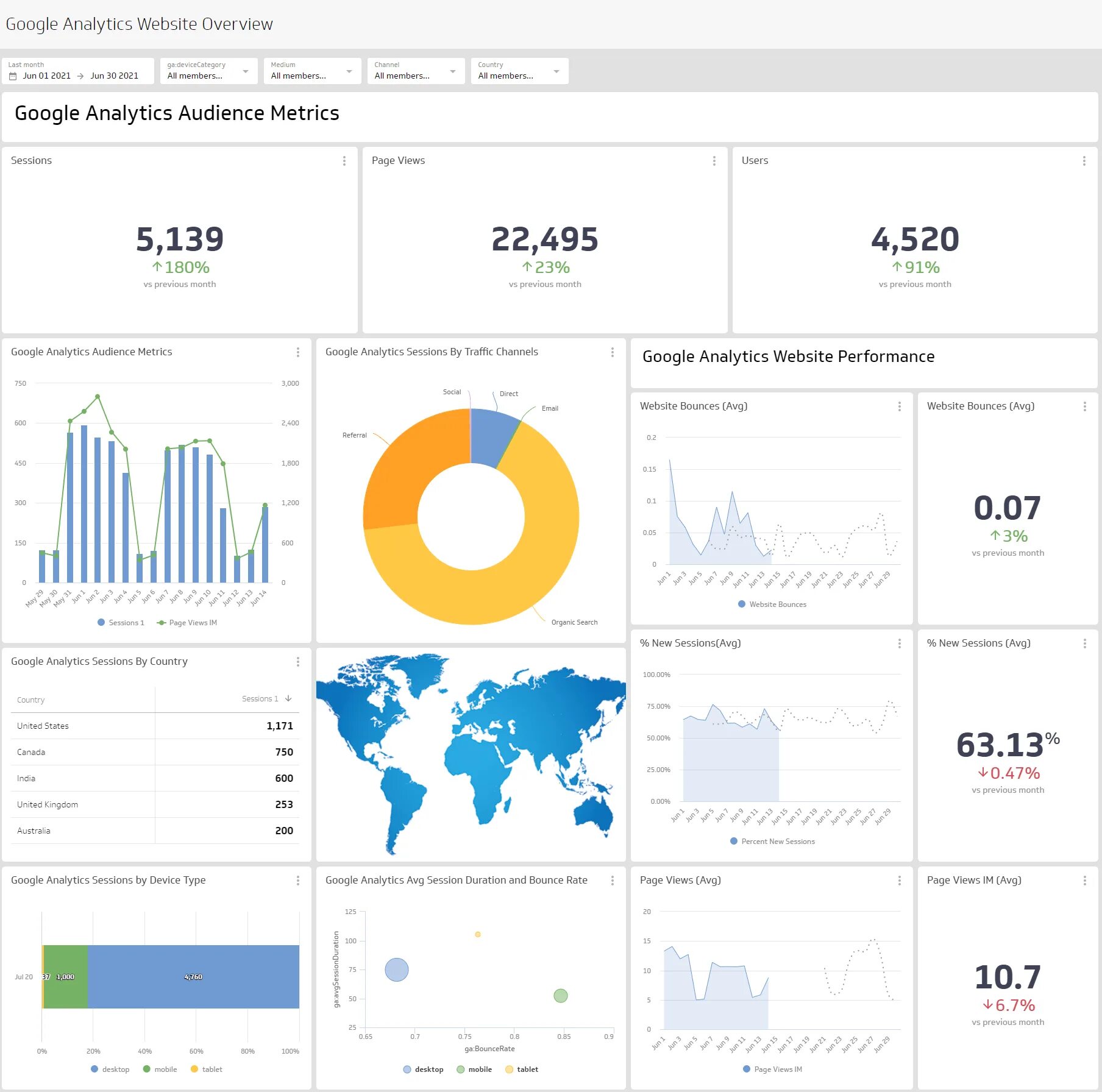Toggle Page Views IM legend in Audience Metrics

[x=187, y=623]
